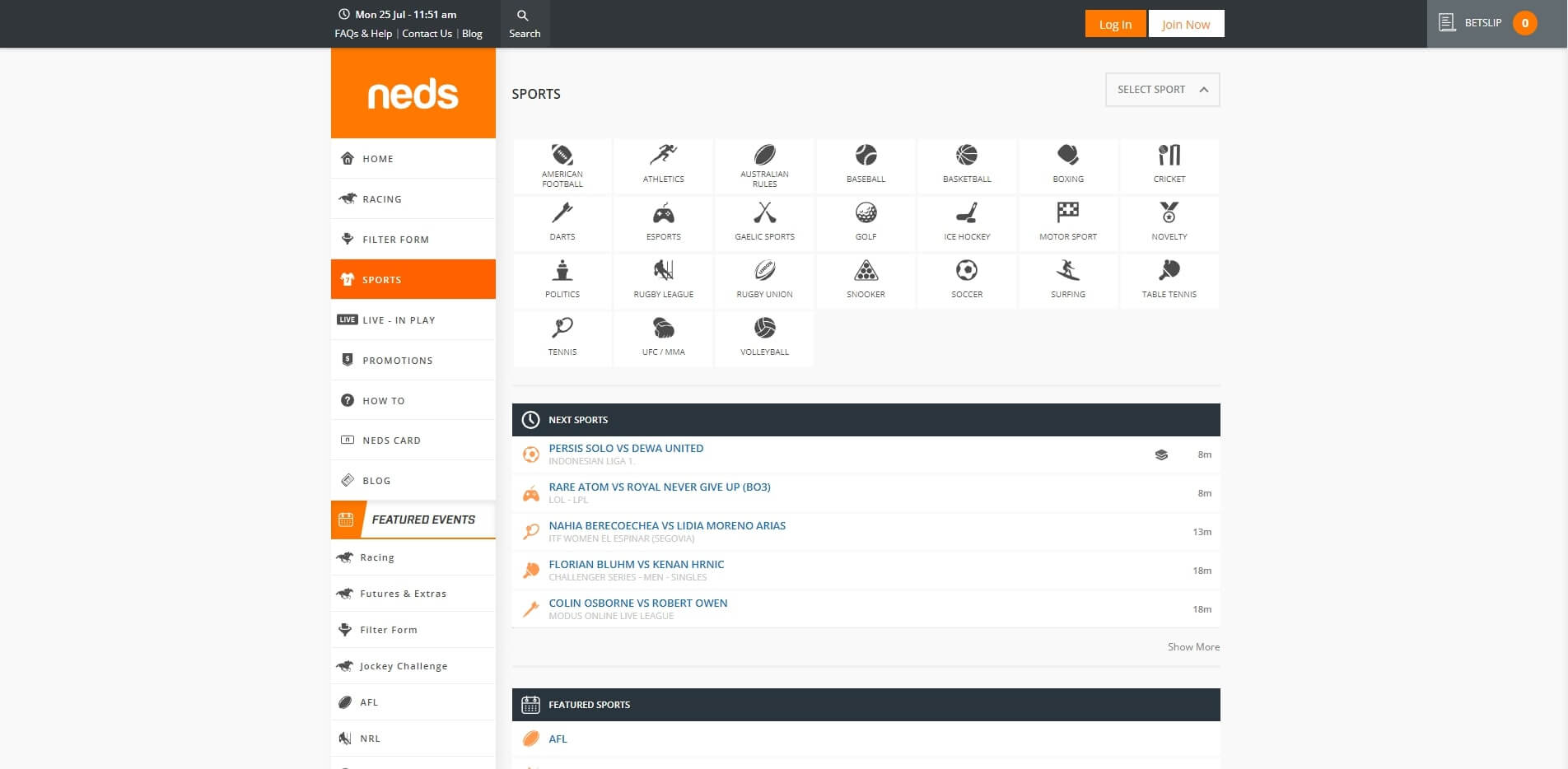The image size is (1568, 769).
Task: Open the Colin Osborne vs Robert Owen match
Action: (637, 603)
